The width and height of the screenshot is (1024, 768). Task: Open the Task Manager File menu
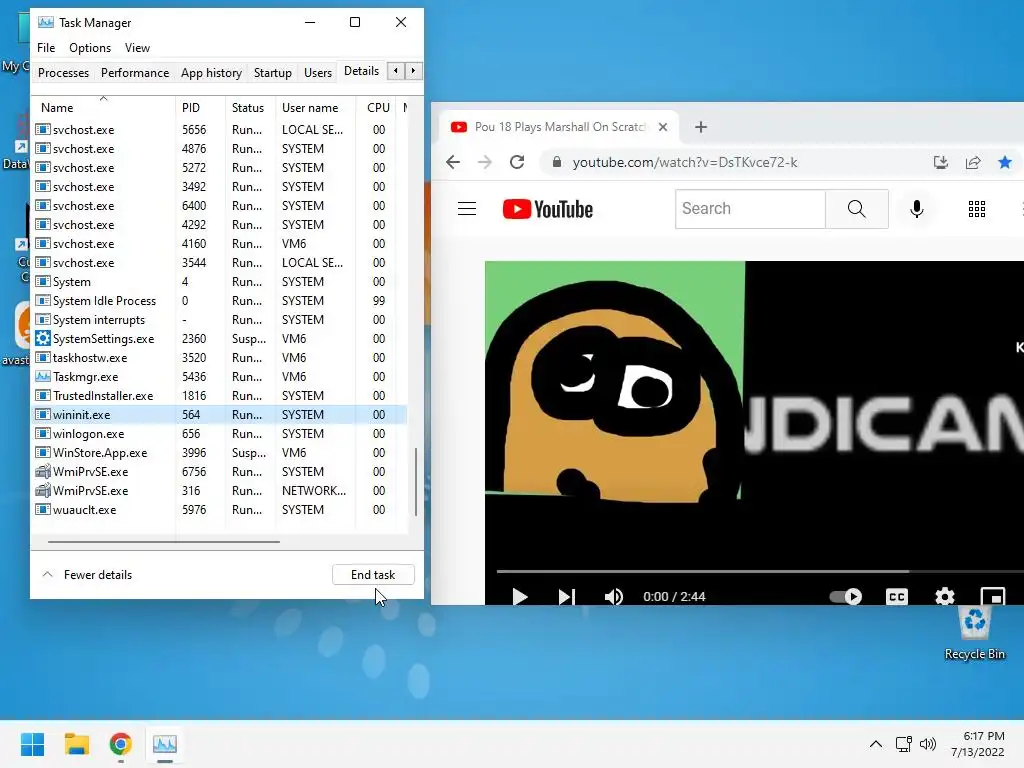[46, 48]
